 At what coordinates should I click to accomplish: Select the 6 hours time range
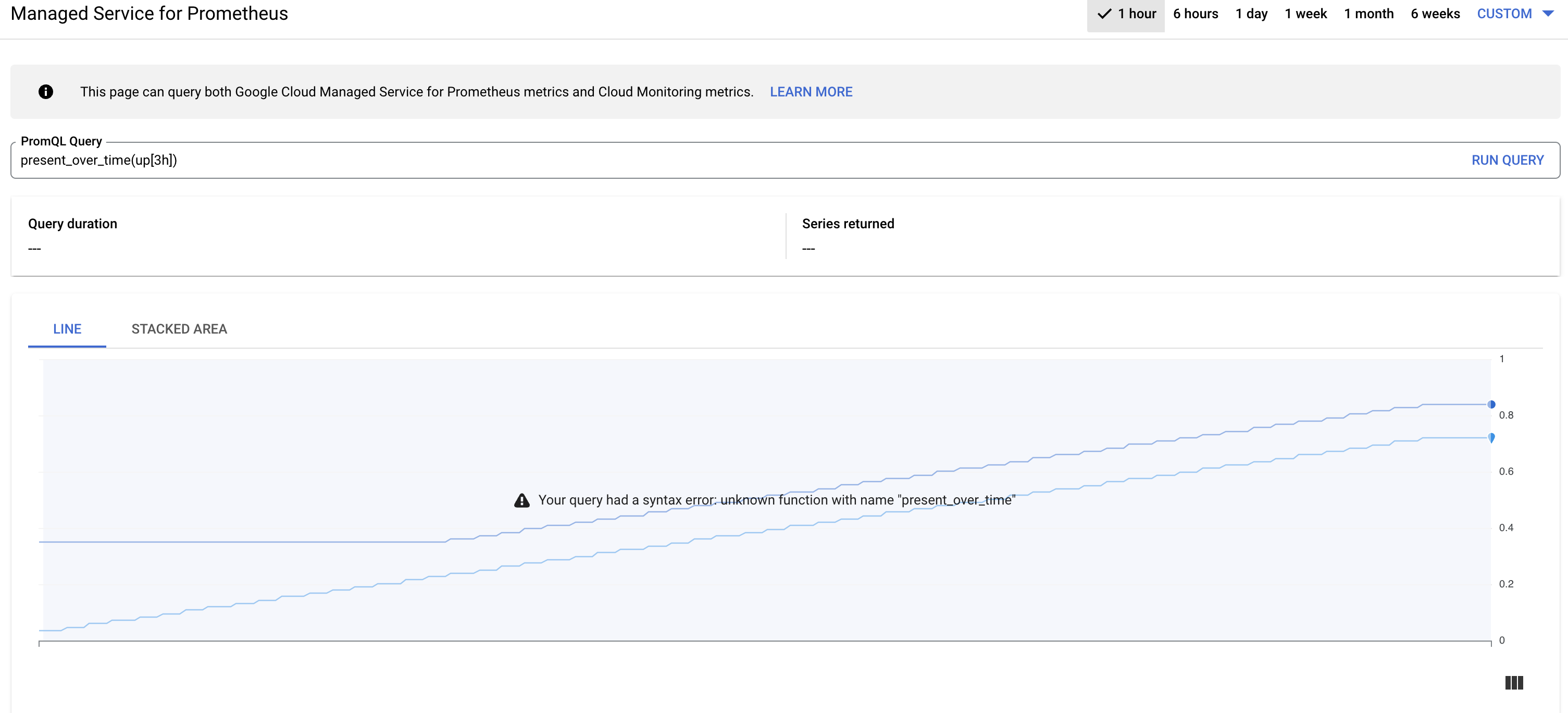pos(1196,14)
